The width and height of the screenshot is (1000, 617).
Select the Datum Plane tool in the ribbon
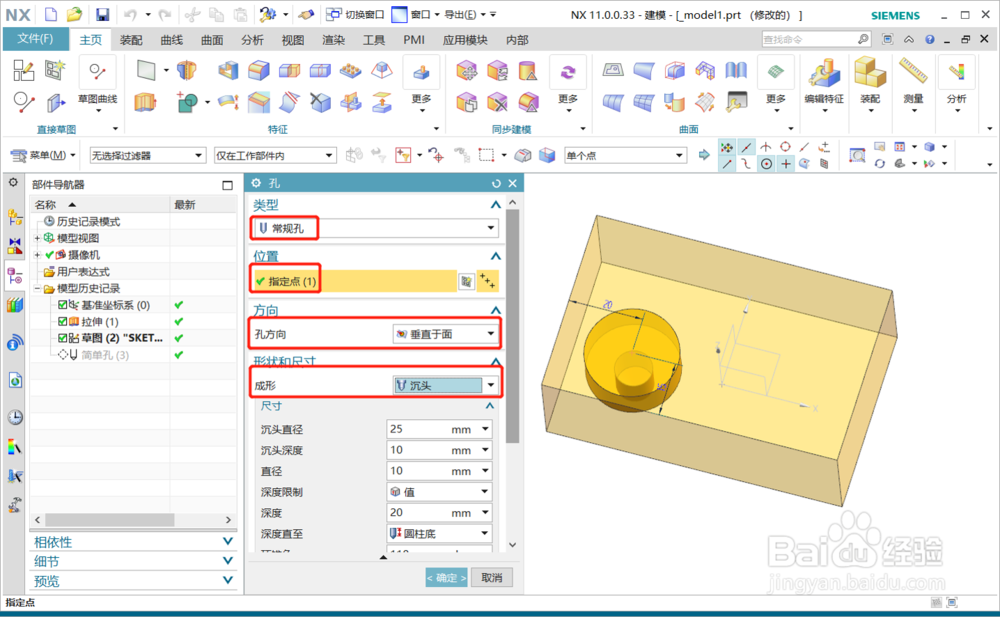[146, 70]
